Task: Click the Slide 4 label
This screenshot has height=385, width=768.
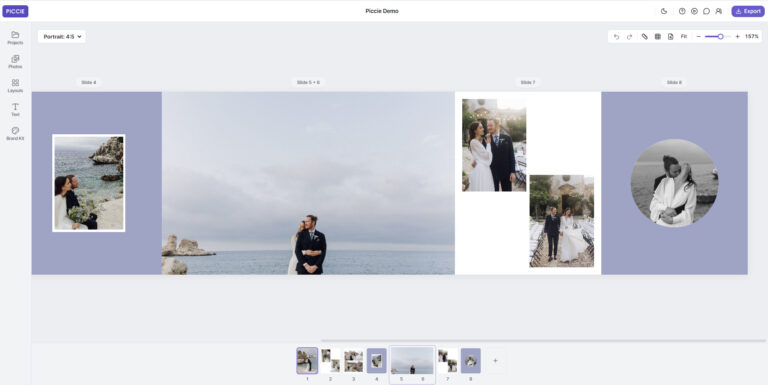Action: (89, 82)
